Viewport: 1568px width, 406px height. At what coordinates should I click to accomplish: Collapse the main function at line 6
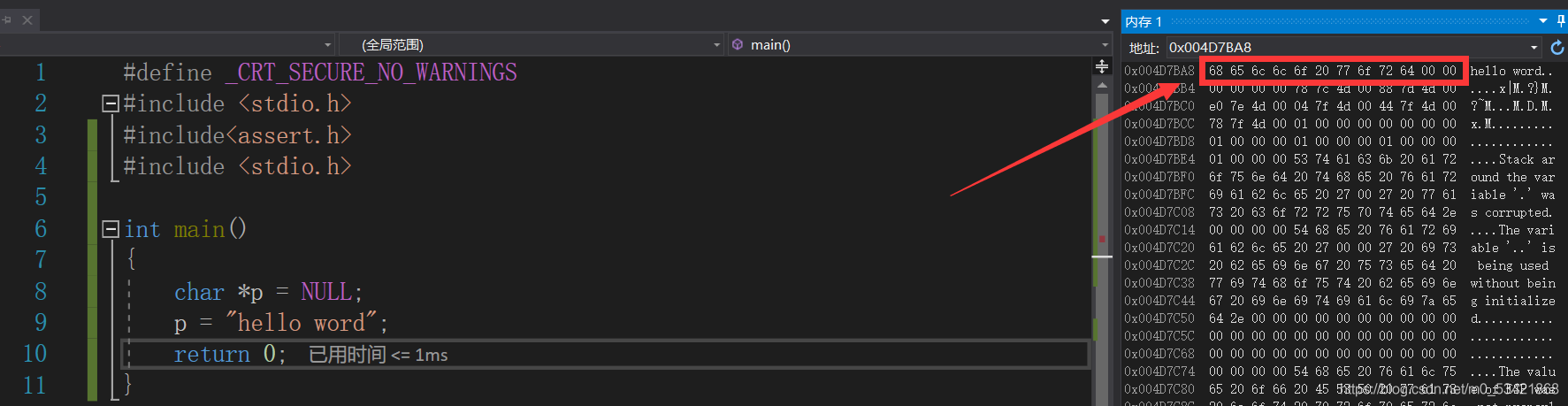(111, 229)
